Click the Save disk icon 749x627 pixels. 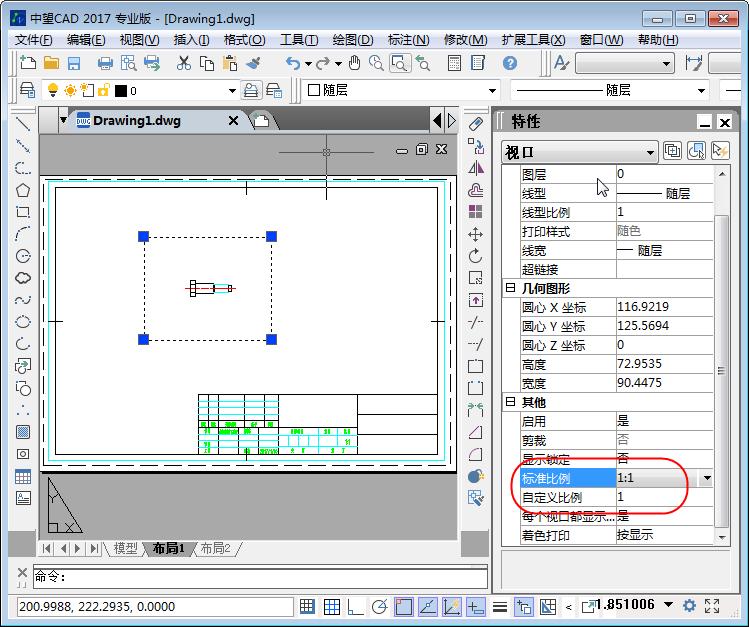click(74, 63)
